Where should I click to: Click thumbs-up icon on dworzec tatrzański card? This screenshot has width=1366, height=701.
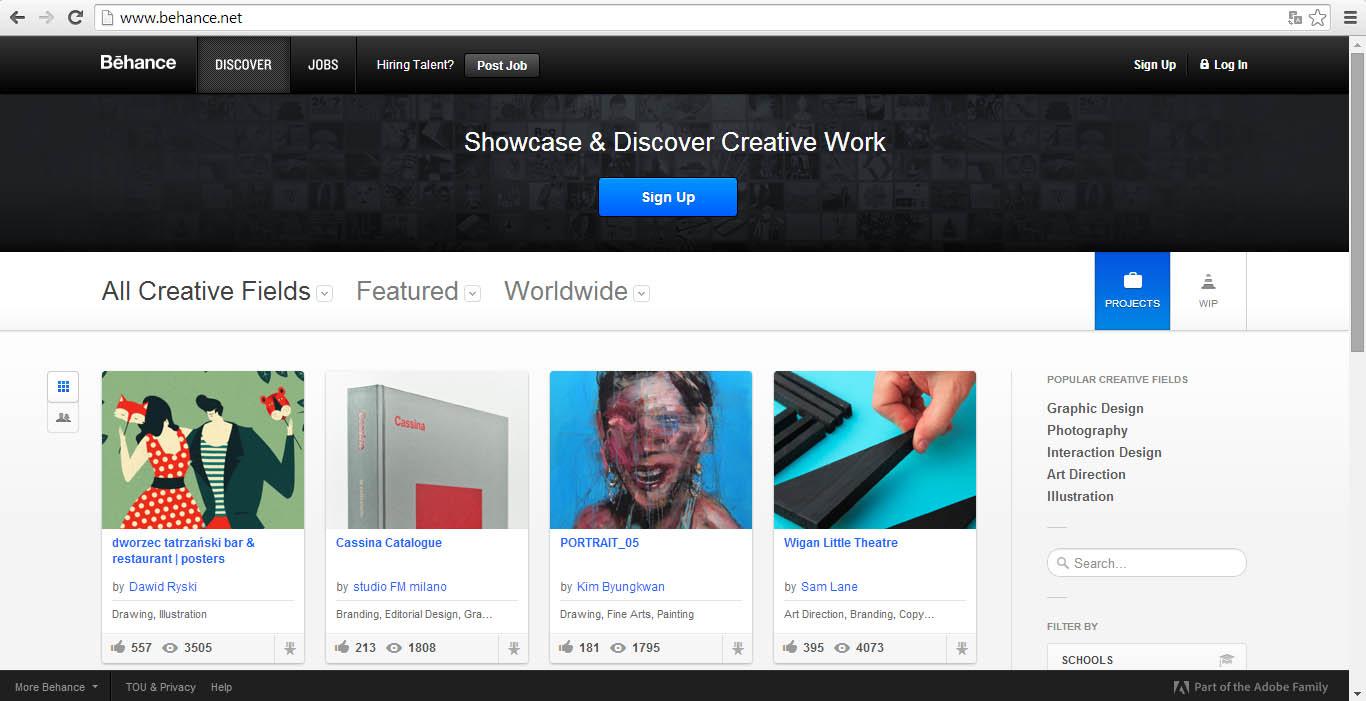click(118, 647)
